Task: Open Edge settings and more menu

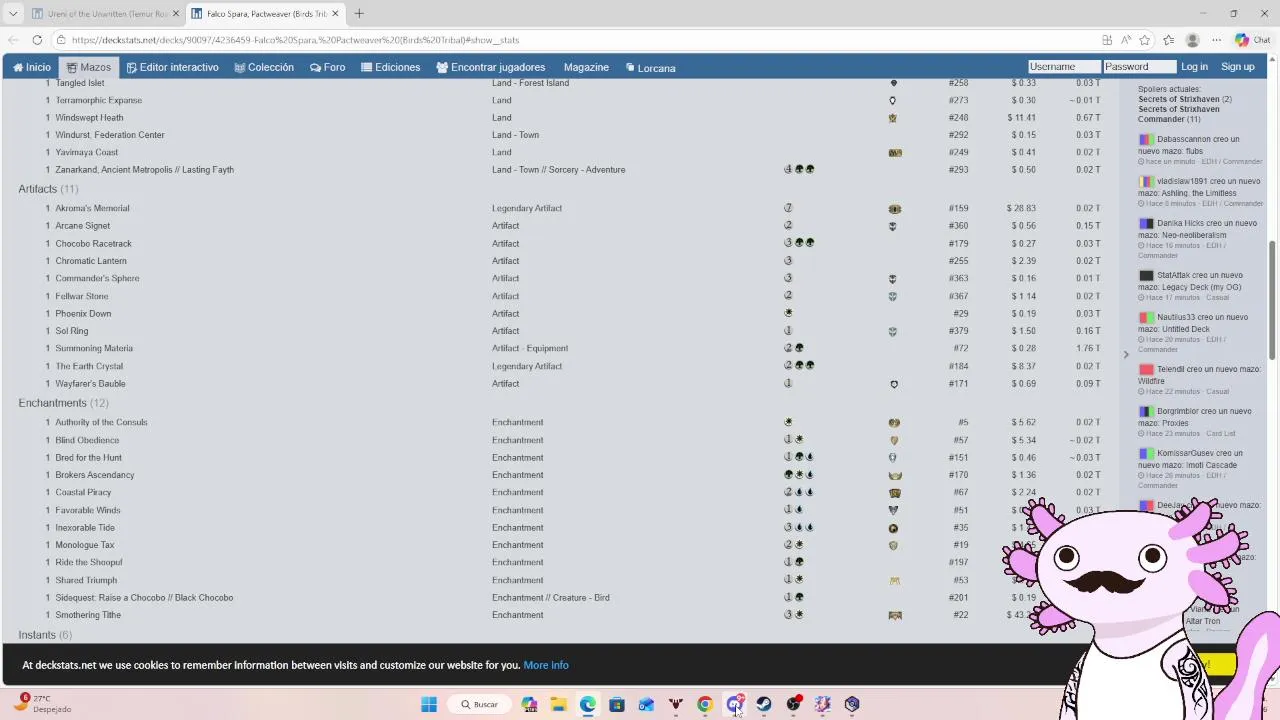Action: (1216, 40)
